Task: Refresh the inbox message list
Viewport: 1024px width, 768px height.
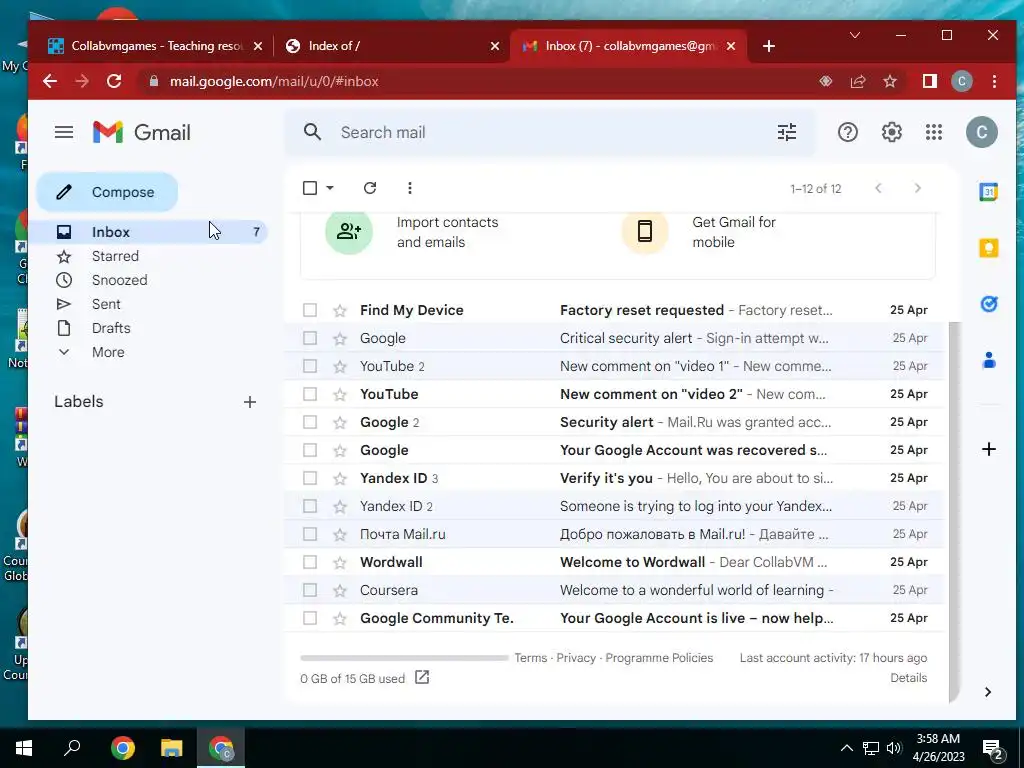Action: point(370,188)
